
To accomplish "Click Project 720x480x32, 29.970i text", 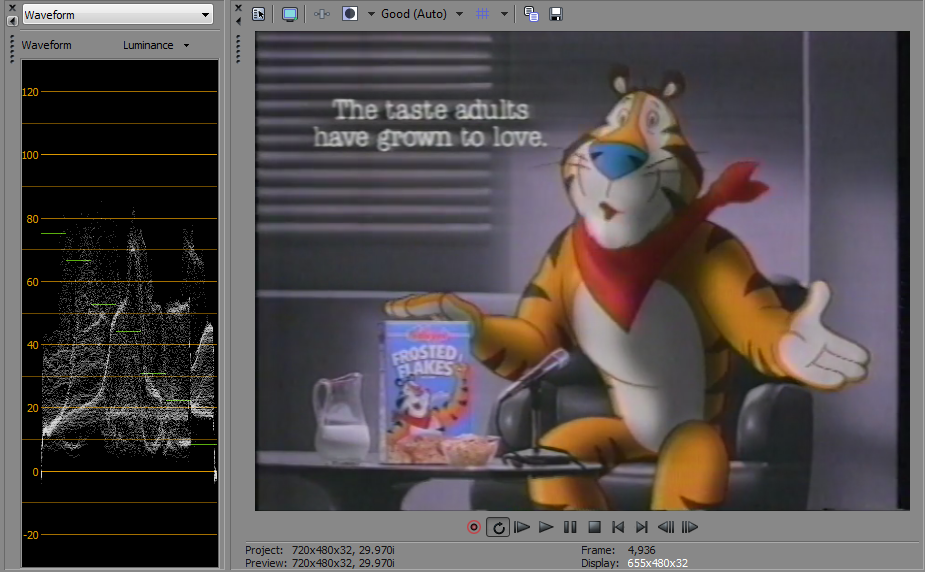I will 320,550.
